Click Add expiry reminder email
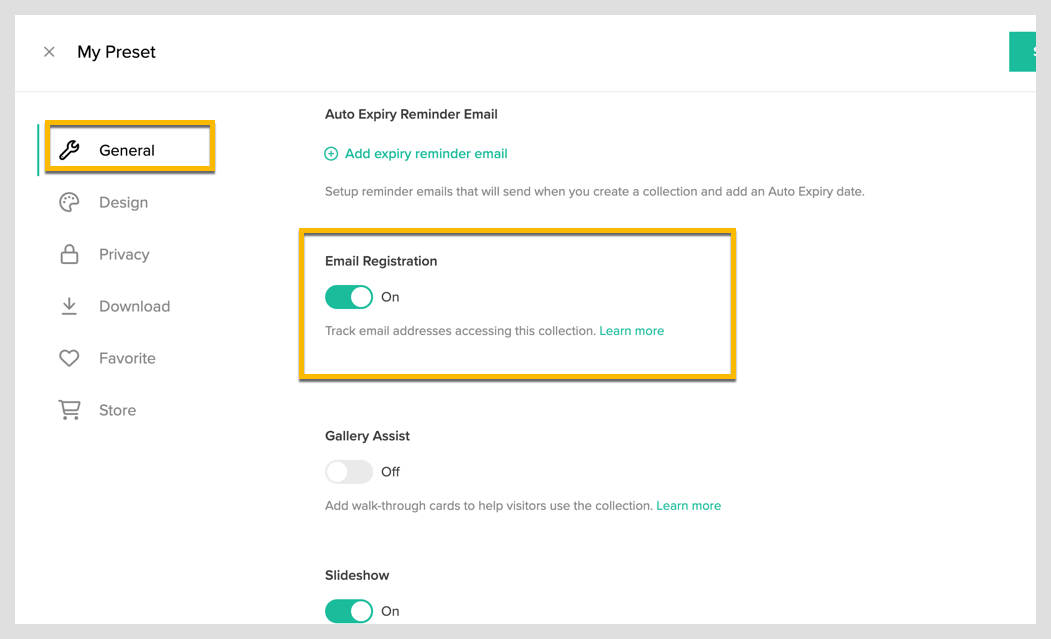Viewport: 1051px width, 639px height. pos(424,153)
